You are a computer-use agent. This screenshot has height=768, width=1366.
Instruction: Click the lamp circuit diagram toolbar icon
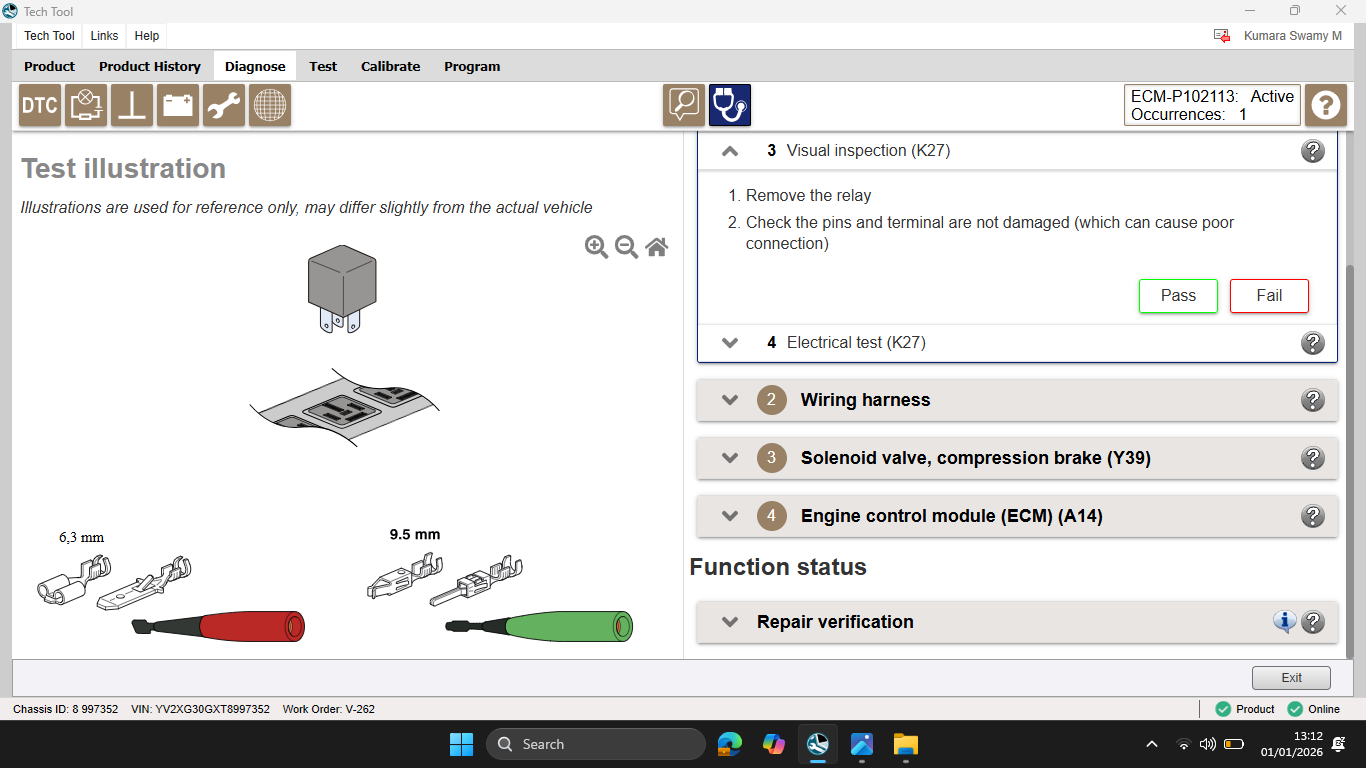pos(86,105)
